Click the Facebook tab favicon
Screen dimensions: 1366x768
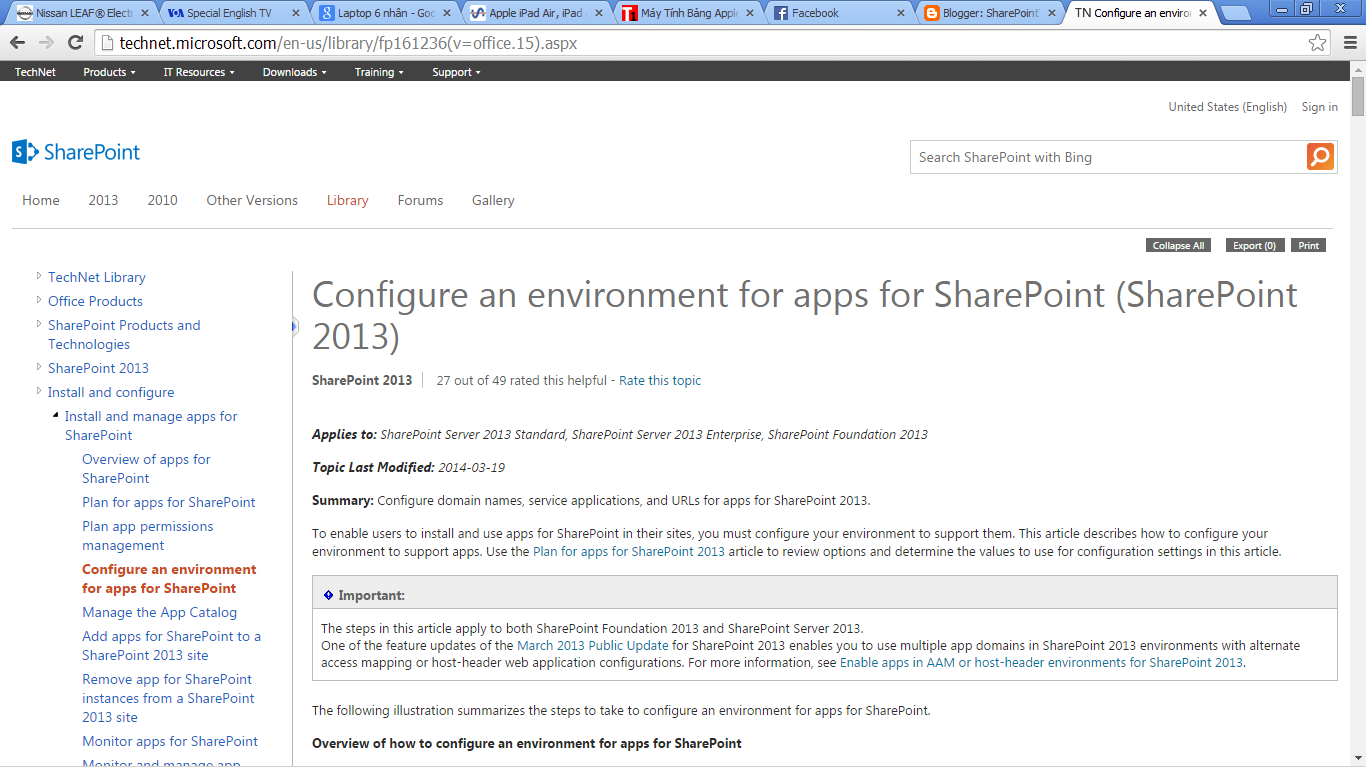pos(781,13)
